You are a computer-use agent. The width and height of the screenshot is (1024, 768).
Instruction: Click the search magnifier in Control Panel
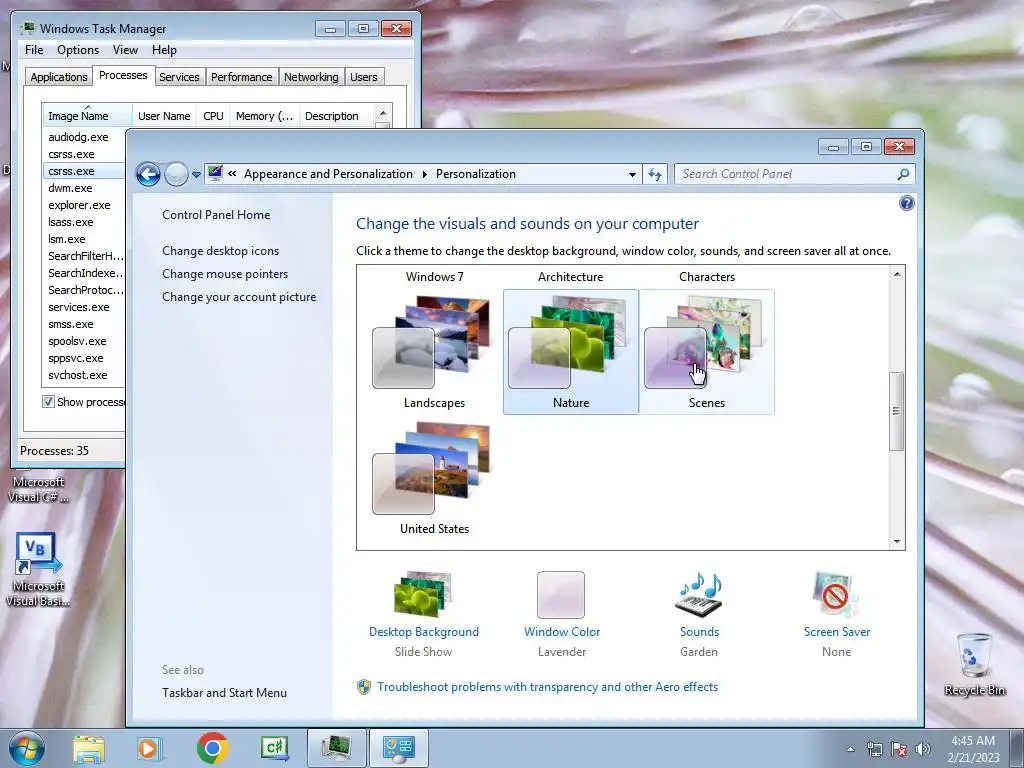coord(903,174)
